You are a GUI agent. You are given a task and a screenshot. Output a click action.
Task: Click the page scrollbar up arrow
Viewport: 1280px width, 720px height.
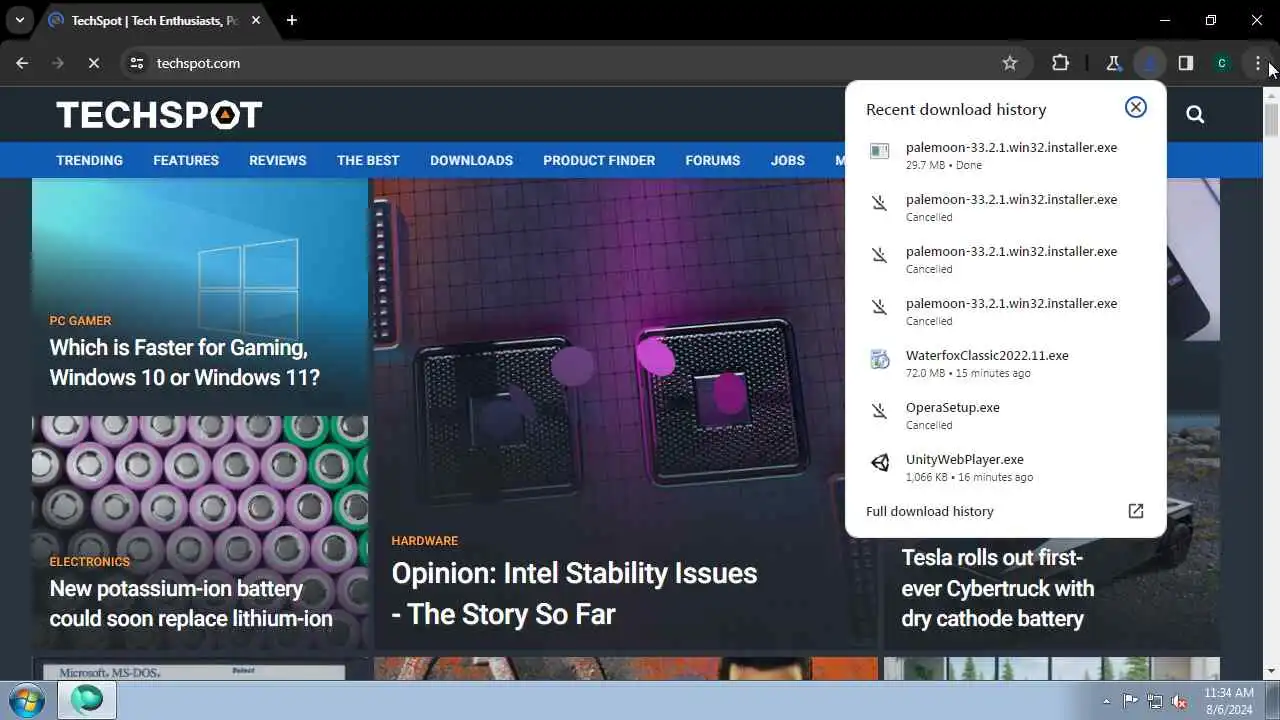click(1271, 95)
